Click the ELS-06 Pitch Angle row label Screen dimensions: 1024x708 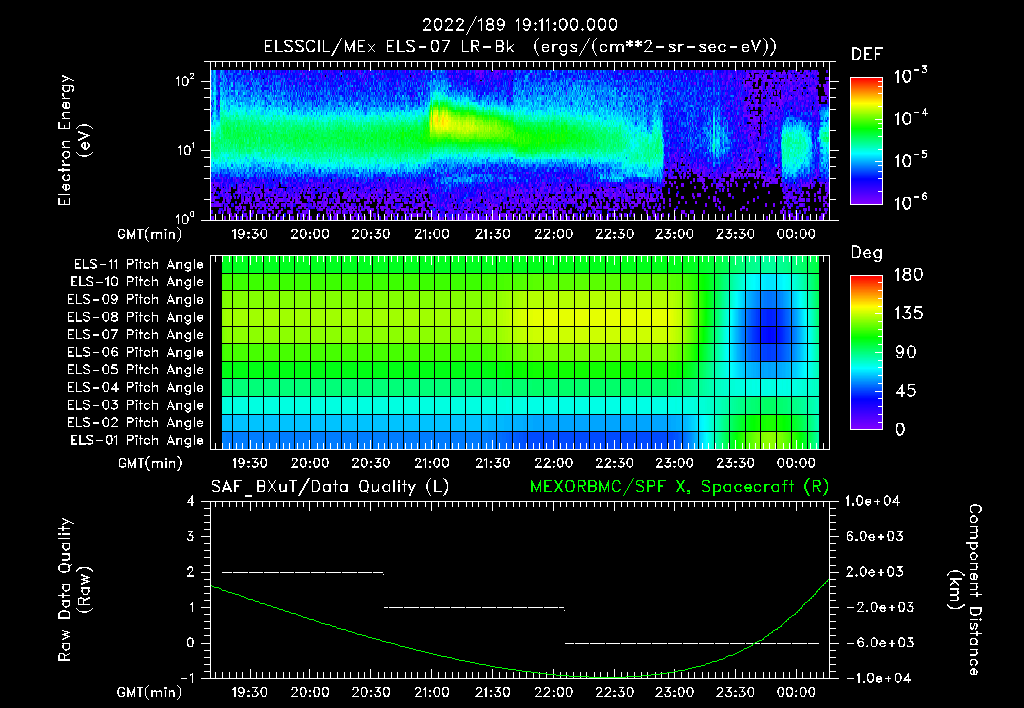(136, 353)
